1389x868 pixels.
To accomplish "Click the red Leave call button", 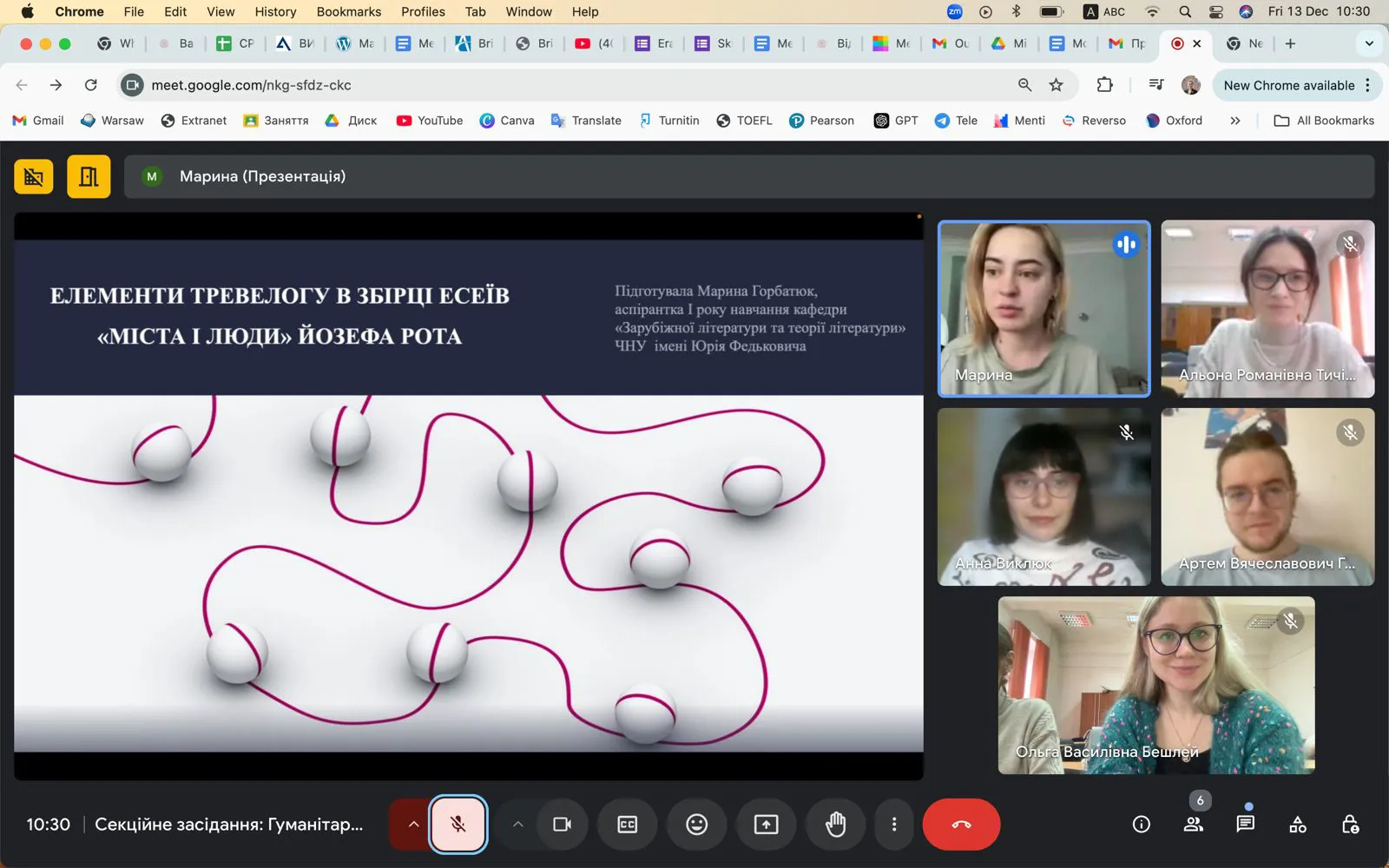I will tap(961, 825).
